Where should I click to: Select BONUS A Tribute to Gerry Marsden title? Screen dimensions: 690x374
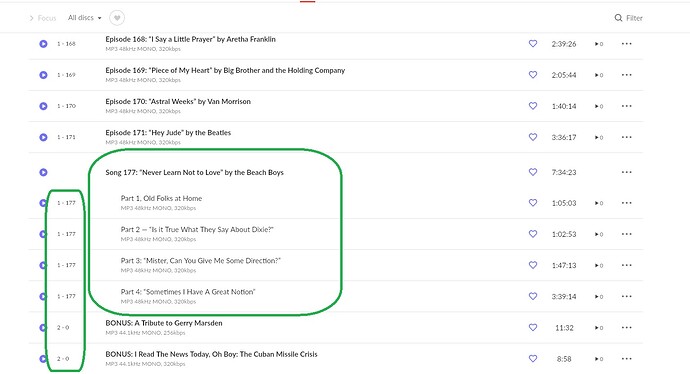click(164, 323)
